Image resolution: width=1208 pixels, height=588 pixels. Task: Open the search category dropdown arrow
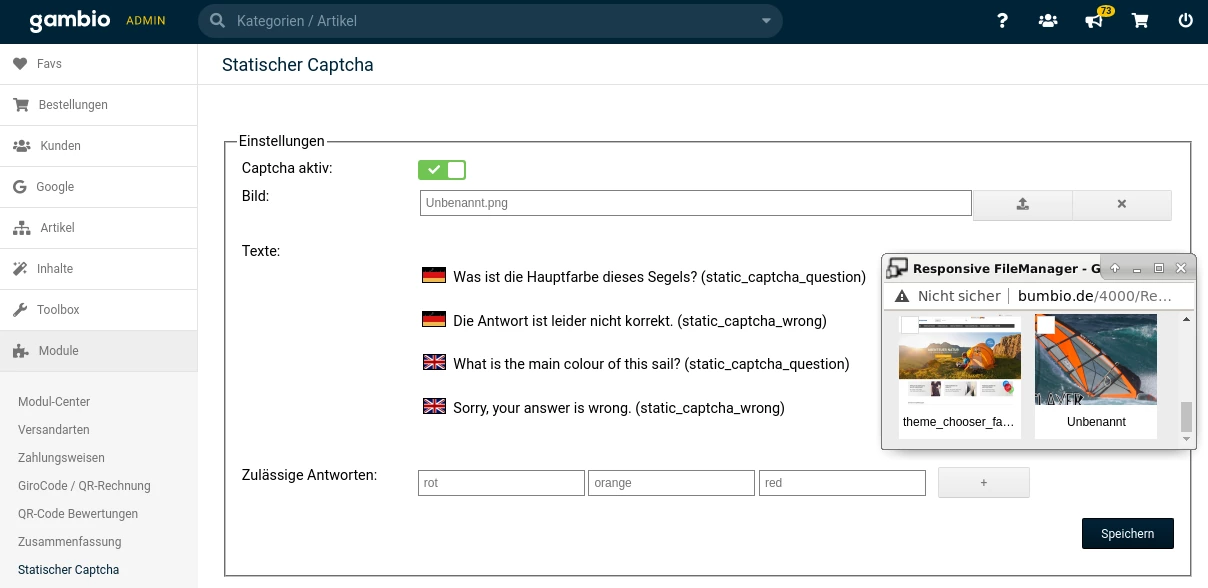(x=767, y=21)
